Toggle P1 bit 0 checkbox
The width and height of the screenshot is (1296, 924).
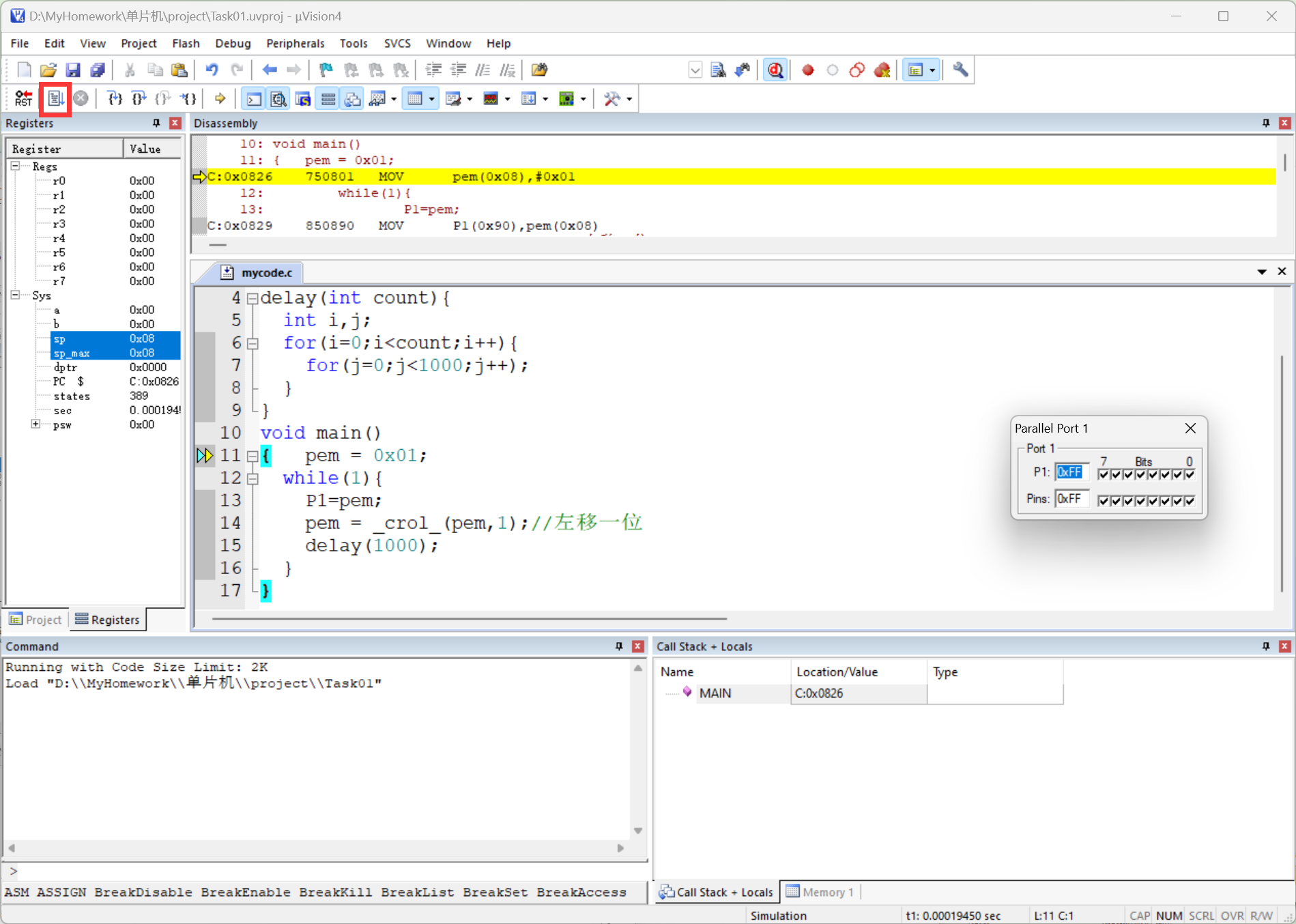pos(1190,474)
